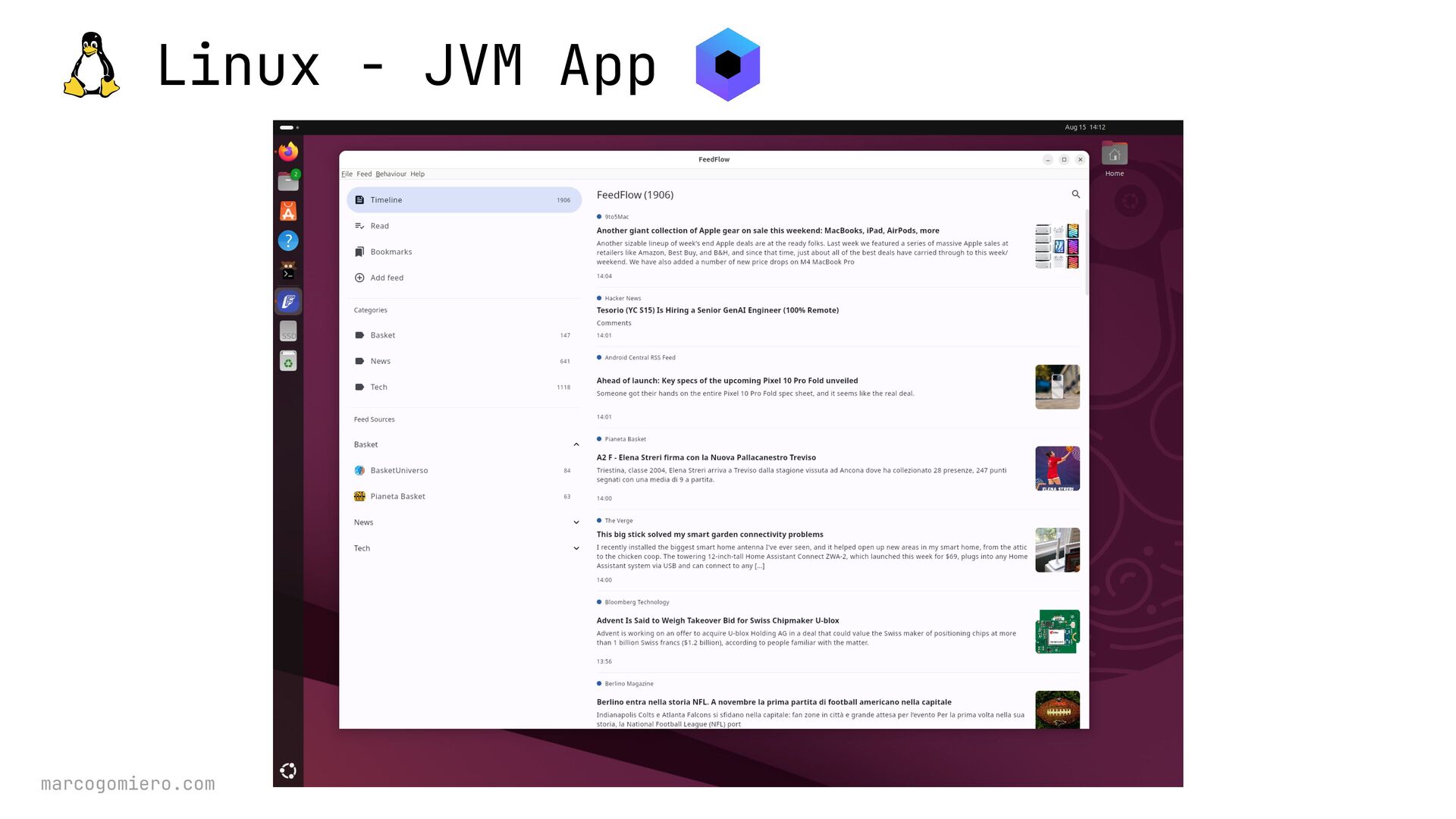
Task: Open the Pixel 10 Pro Fold article title
Action: coord(727,381)
